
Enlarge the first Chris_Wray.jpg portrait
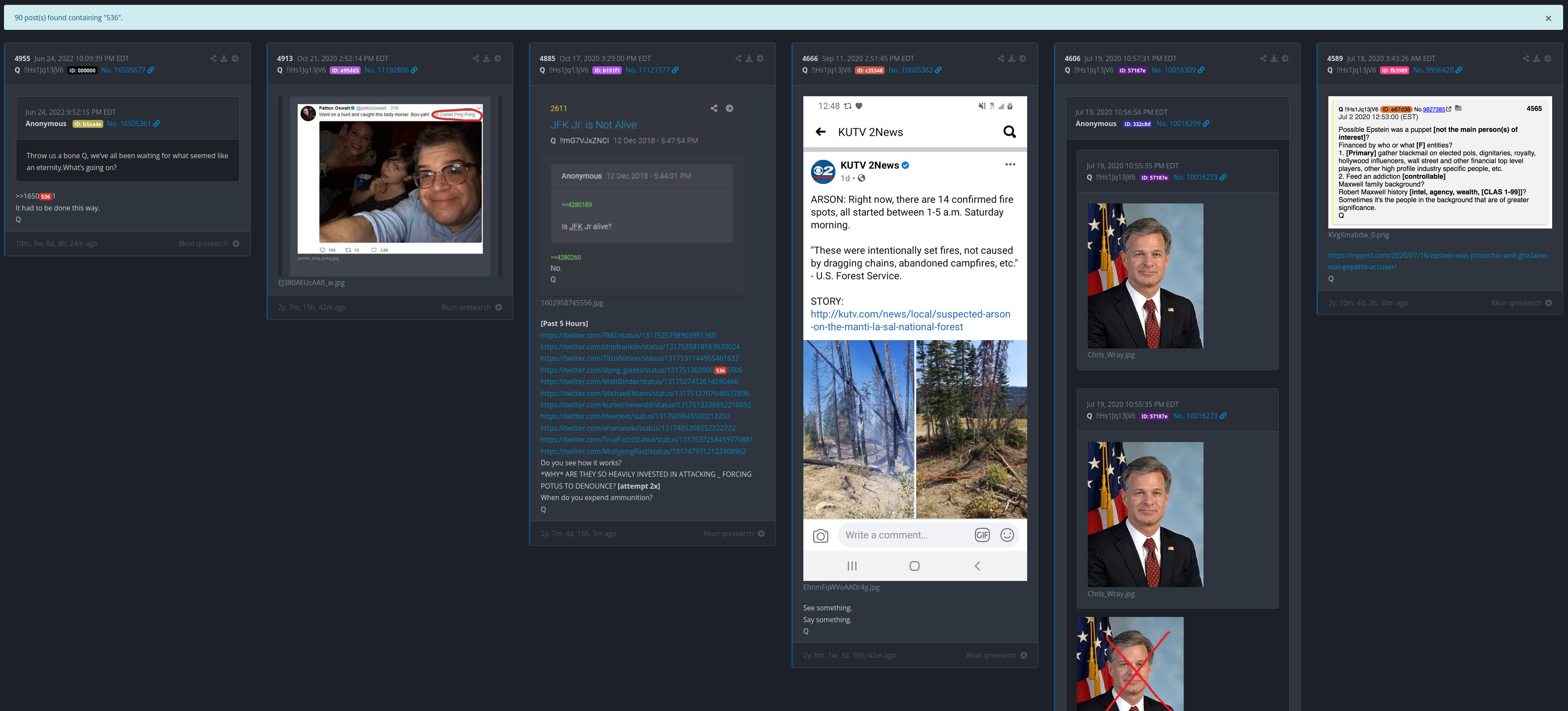point(1145,276)
